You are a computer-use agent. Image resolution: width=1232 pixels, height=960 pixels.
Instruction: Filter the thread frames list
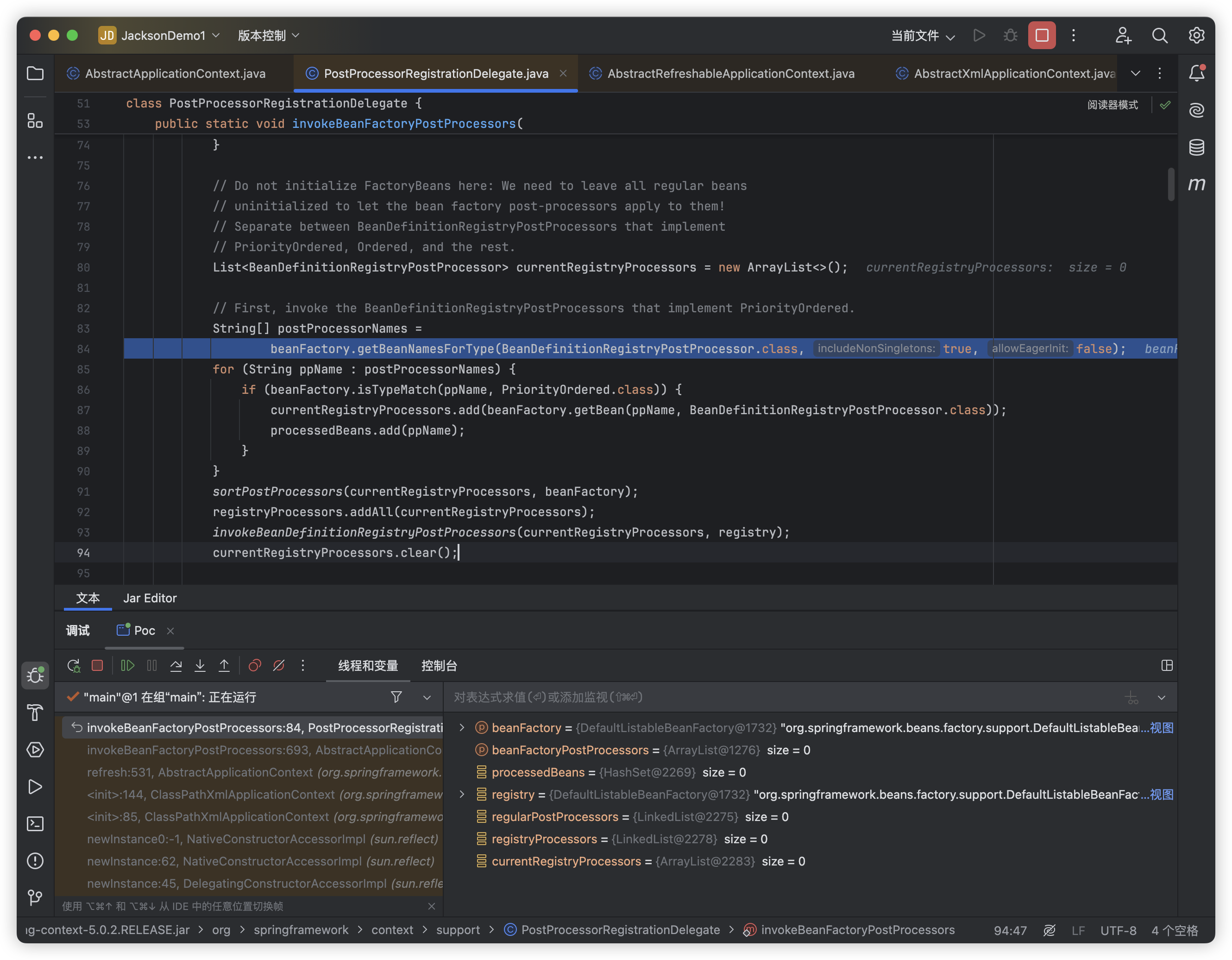[x=396, y=698]
